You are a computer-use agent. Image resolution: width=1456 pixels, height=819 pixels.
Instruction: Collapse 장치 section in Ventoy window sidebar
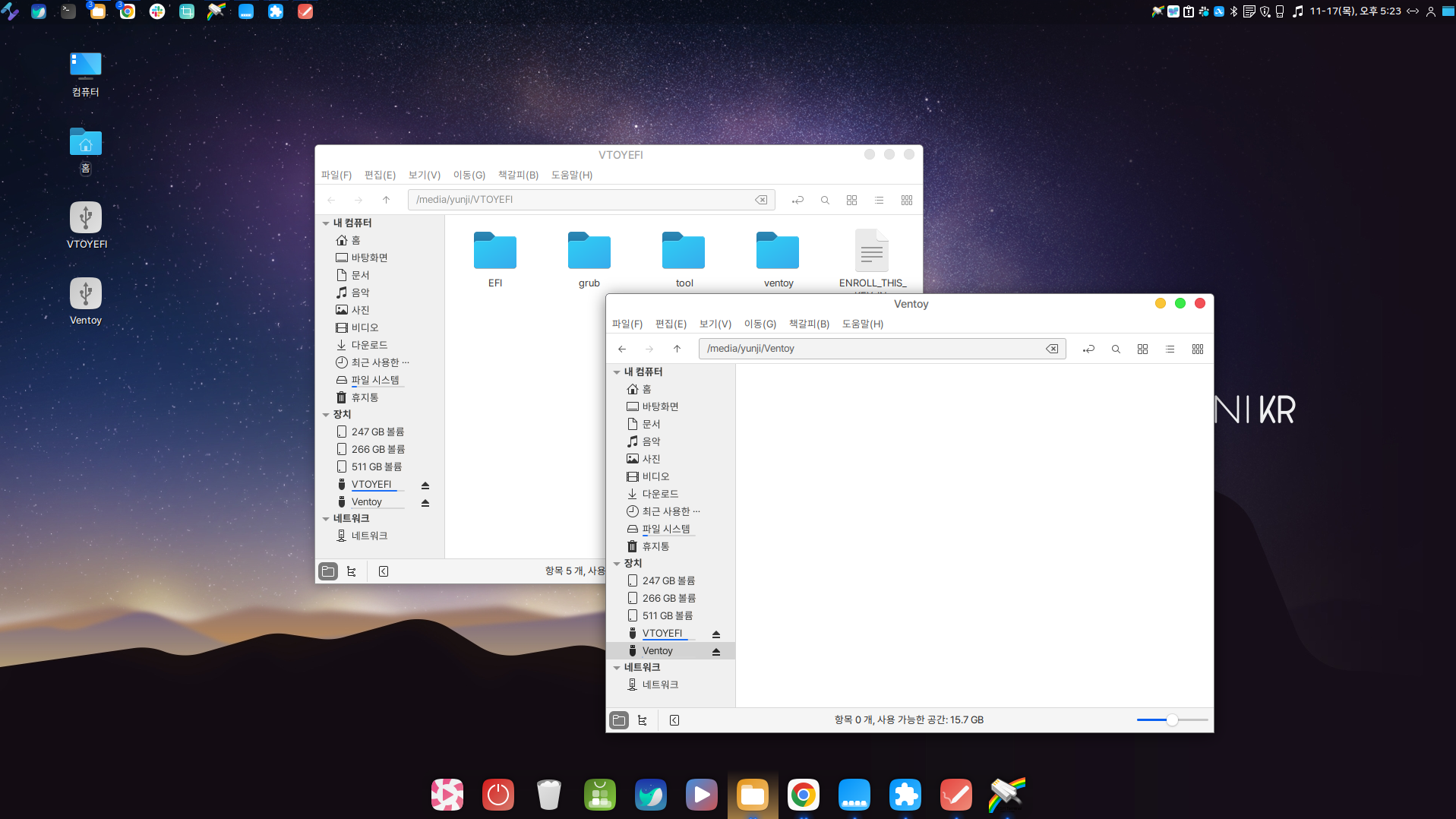(x=617, y=564)
